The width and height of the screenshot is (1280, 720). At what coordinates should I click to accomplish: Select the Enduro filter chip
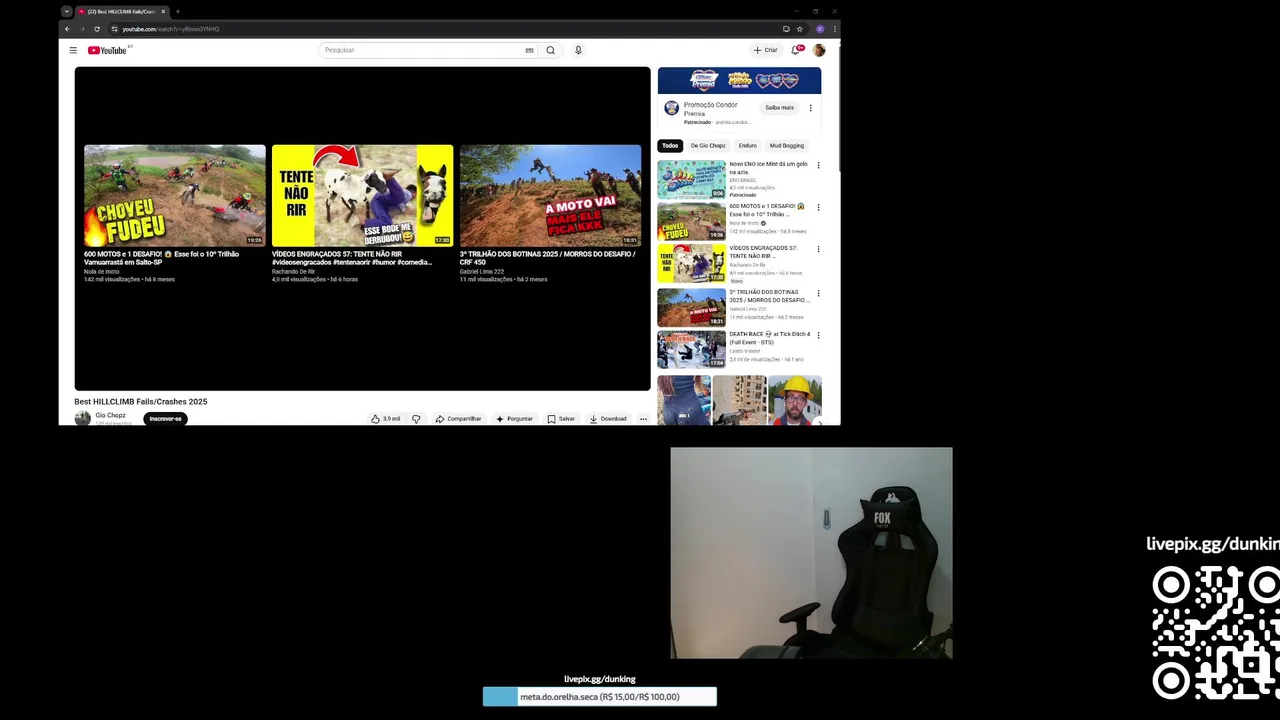[x=748, y=146]
